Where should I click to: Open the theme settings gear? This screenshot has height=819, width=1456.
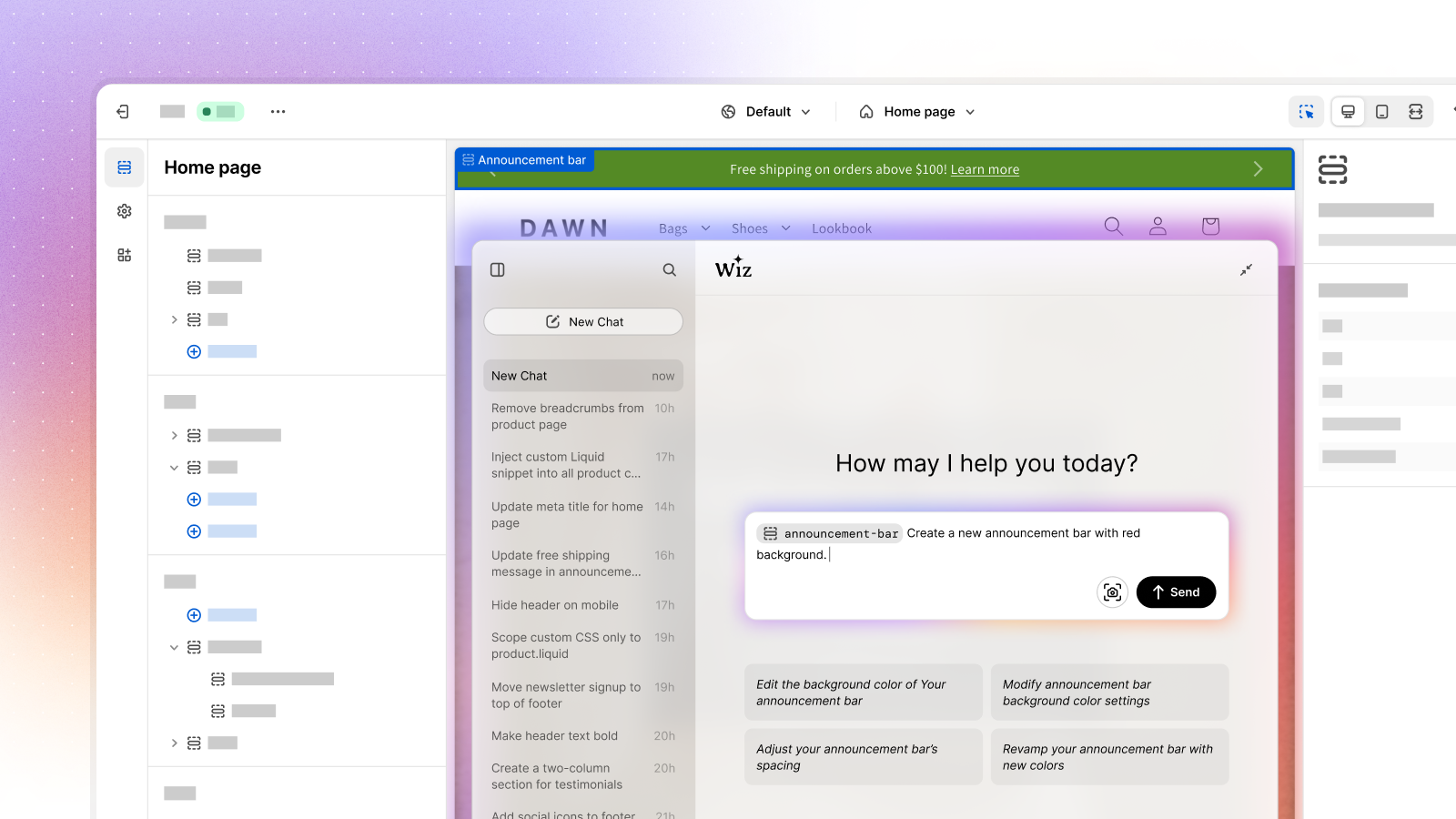[125, 211]
